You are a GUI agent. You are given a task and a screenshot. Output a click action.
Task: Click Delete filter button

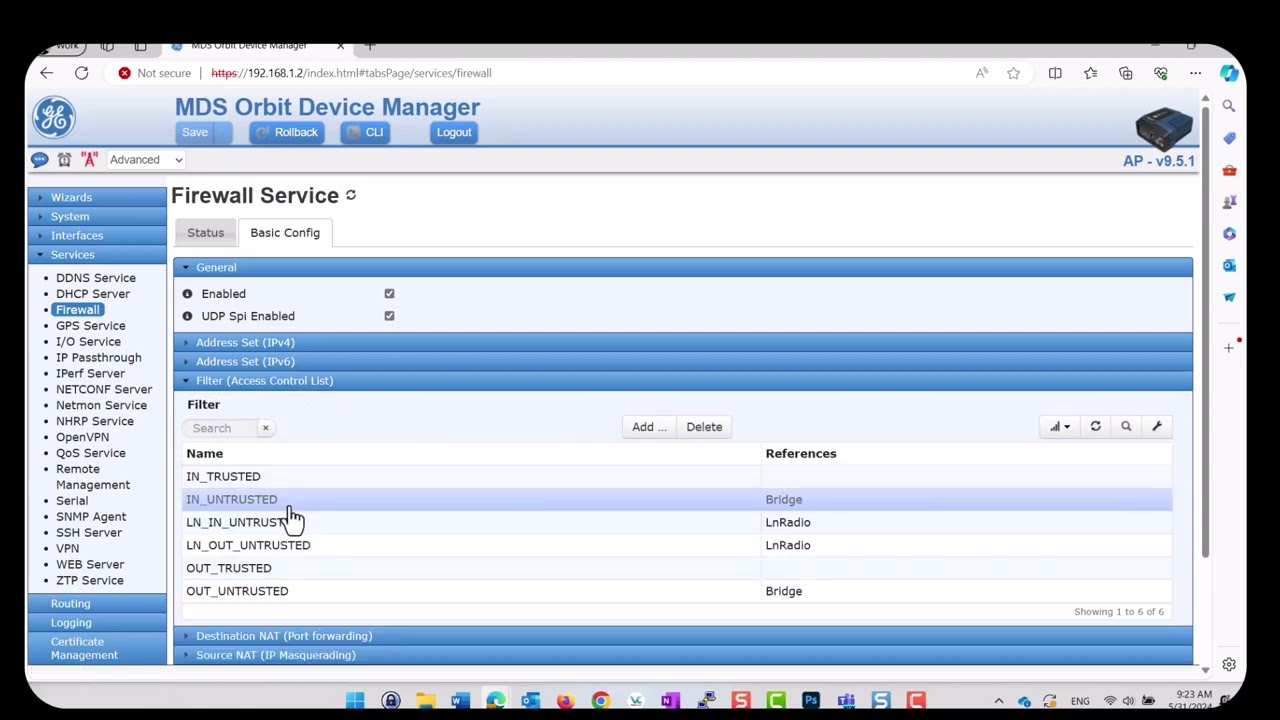pos(704,427)
